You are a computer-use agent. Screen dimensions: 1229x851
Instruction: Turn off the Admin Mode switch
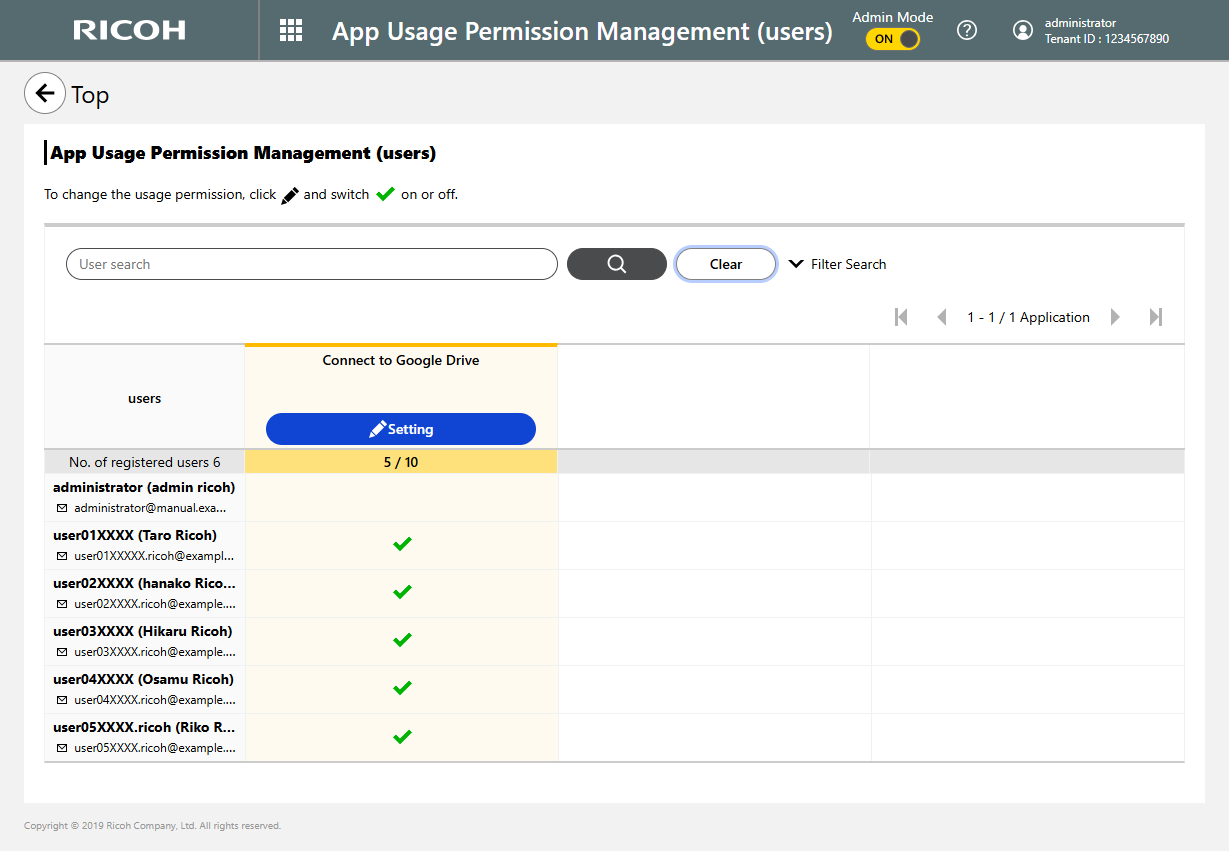[892, 39]
